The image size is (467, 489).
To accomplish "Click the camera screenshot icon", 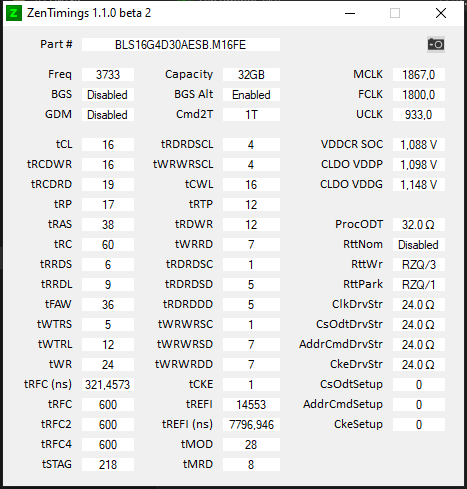I will point(436,44).
